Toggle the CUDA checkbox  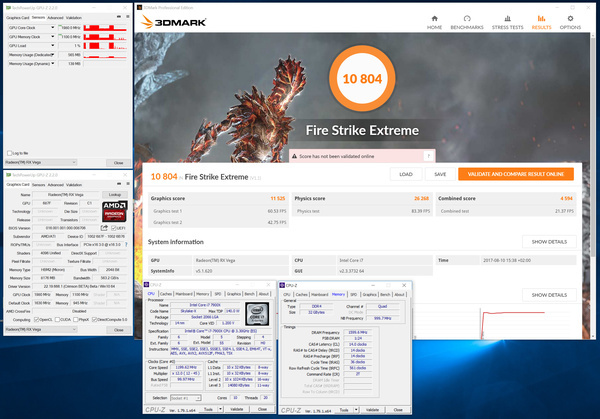point(57,320)
